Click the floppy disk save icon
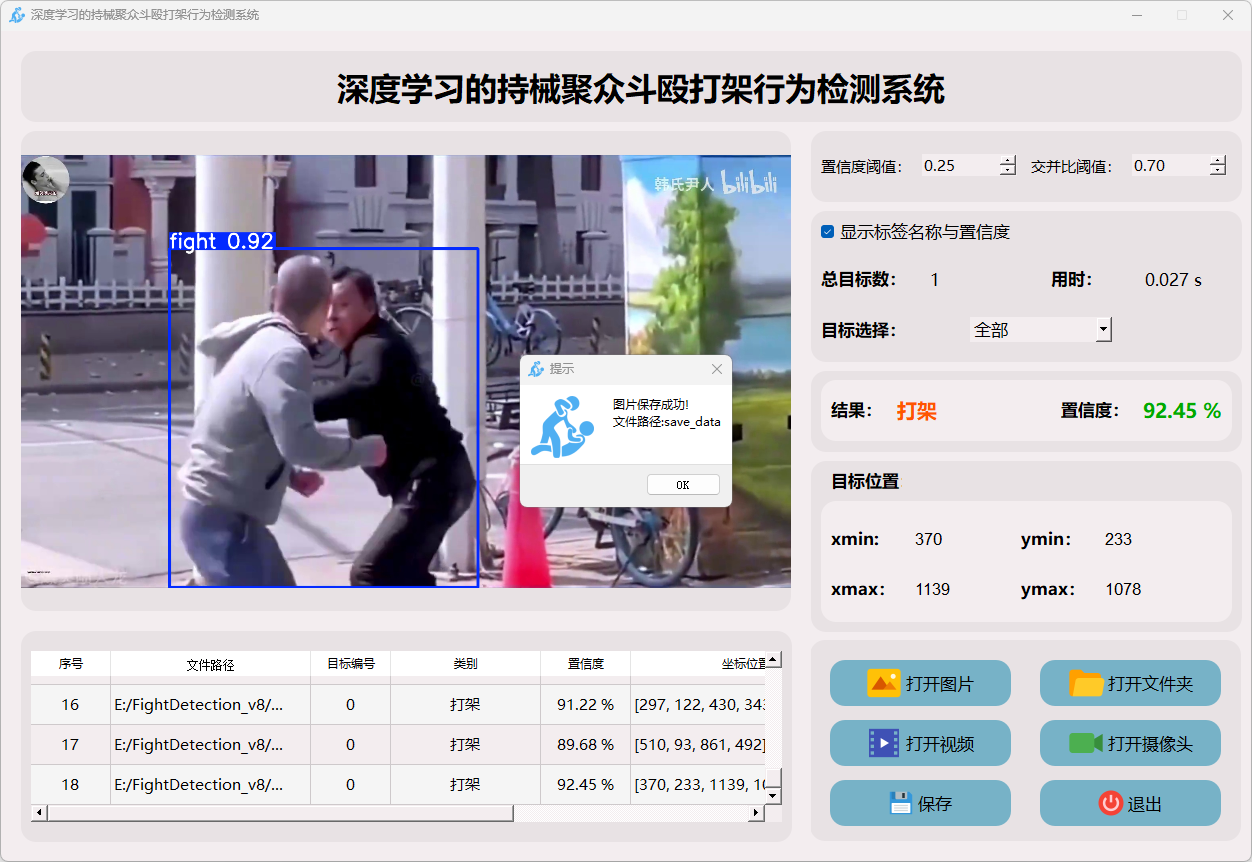The height and width of the screenshot is (862, 1252). 900,803
